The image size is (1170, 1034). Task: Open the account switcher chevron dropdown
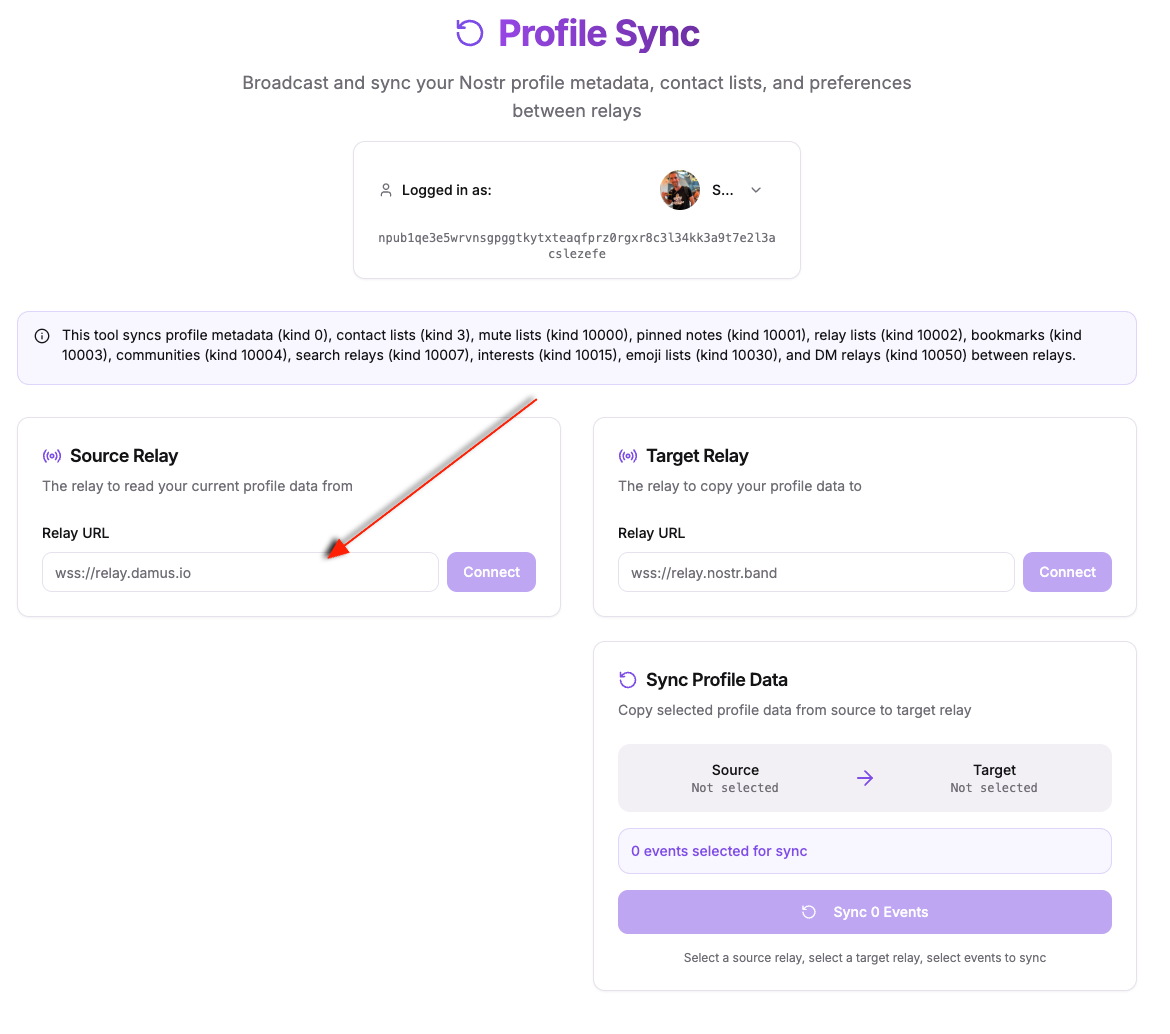[756, 190]
